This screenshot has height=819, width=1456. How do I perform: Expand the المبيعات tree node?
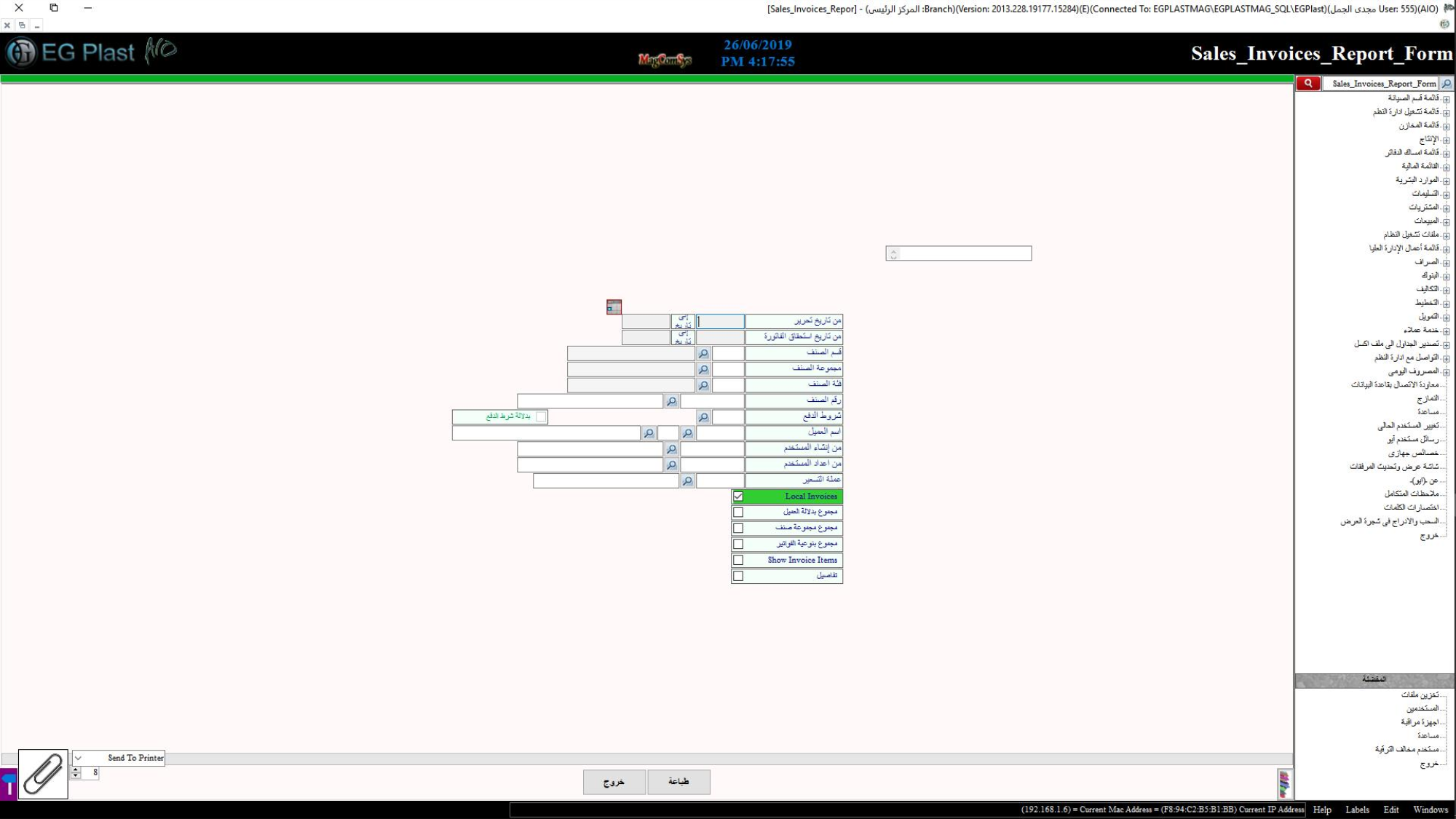(1446, 222)
